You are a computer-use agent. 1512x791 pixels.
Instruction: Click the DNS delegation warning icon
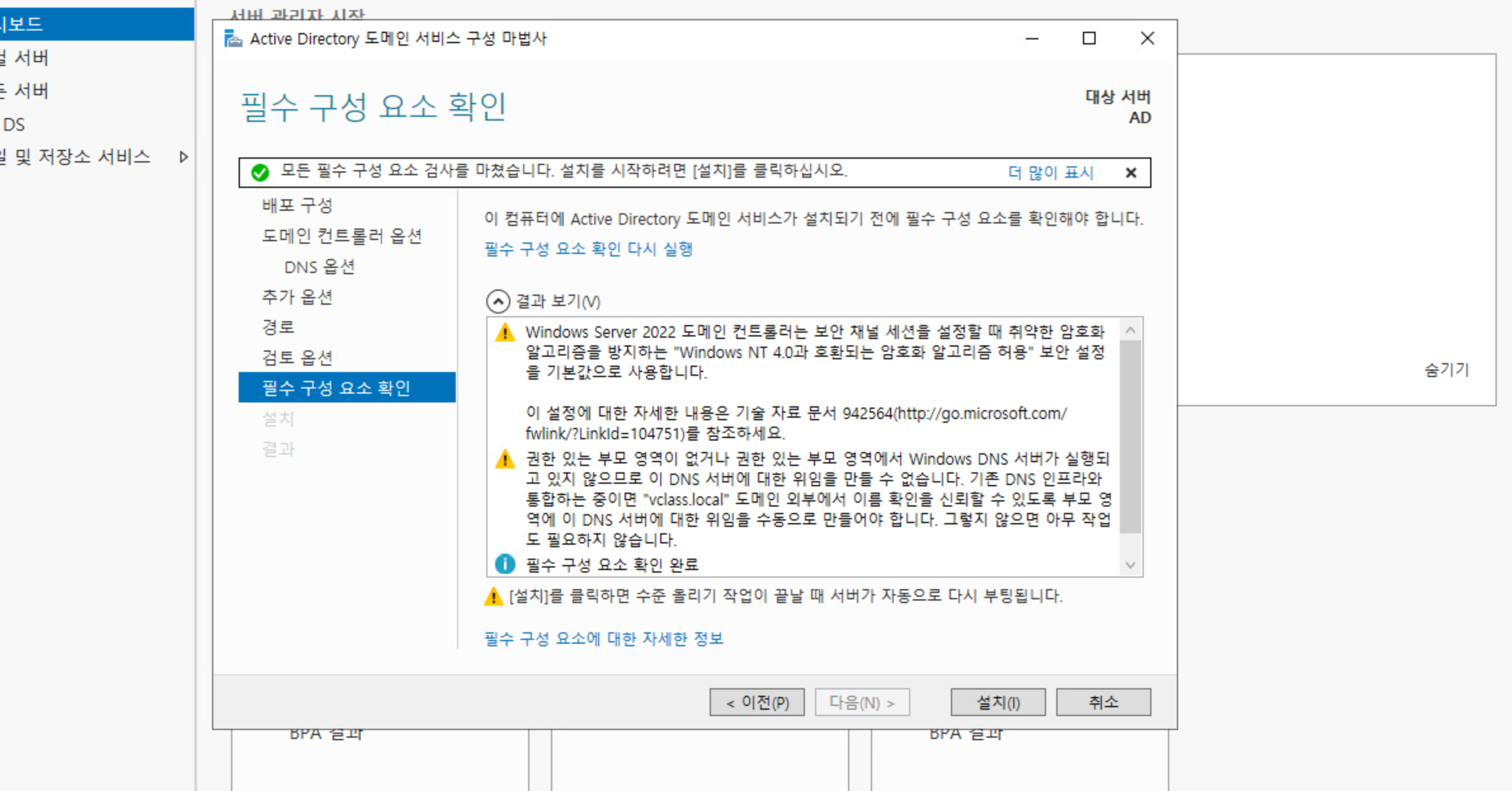pos(505,459)
